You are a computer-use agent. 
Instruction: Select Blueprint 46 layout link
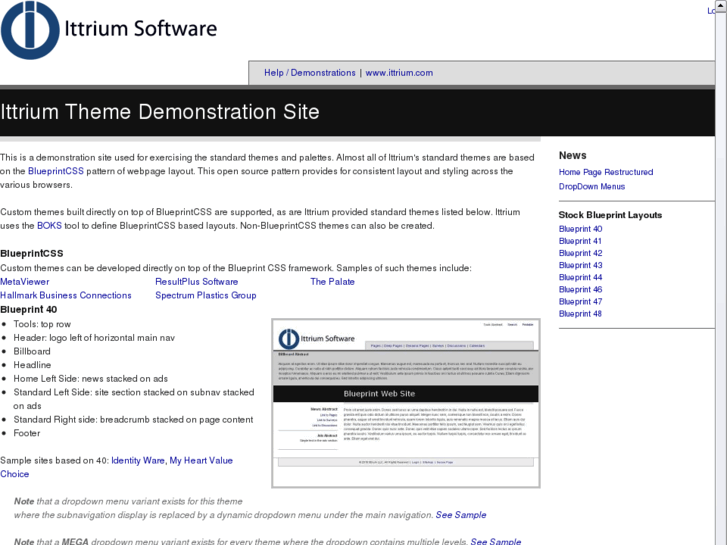[x=580, y=289]
